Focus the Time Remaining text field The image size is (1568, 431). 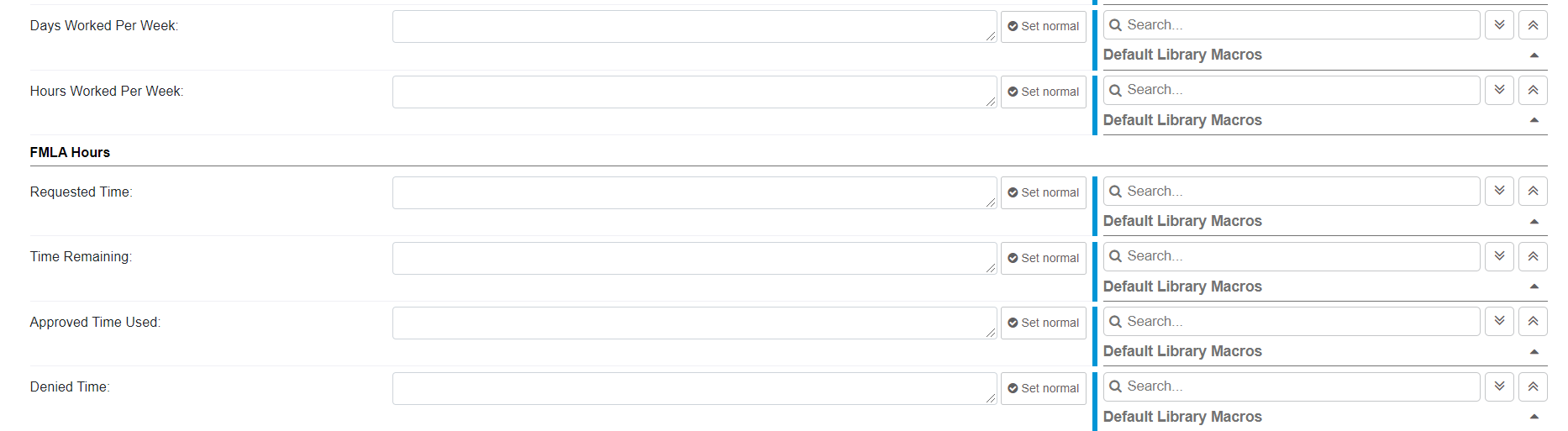pyautogui.click(x=694, y=258)
